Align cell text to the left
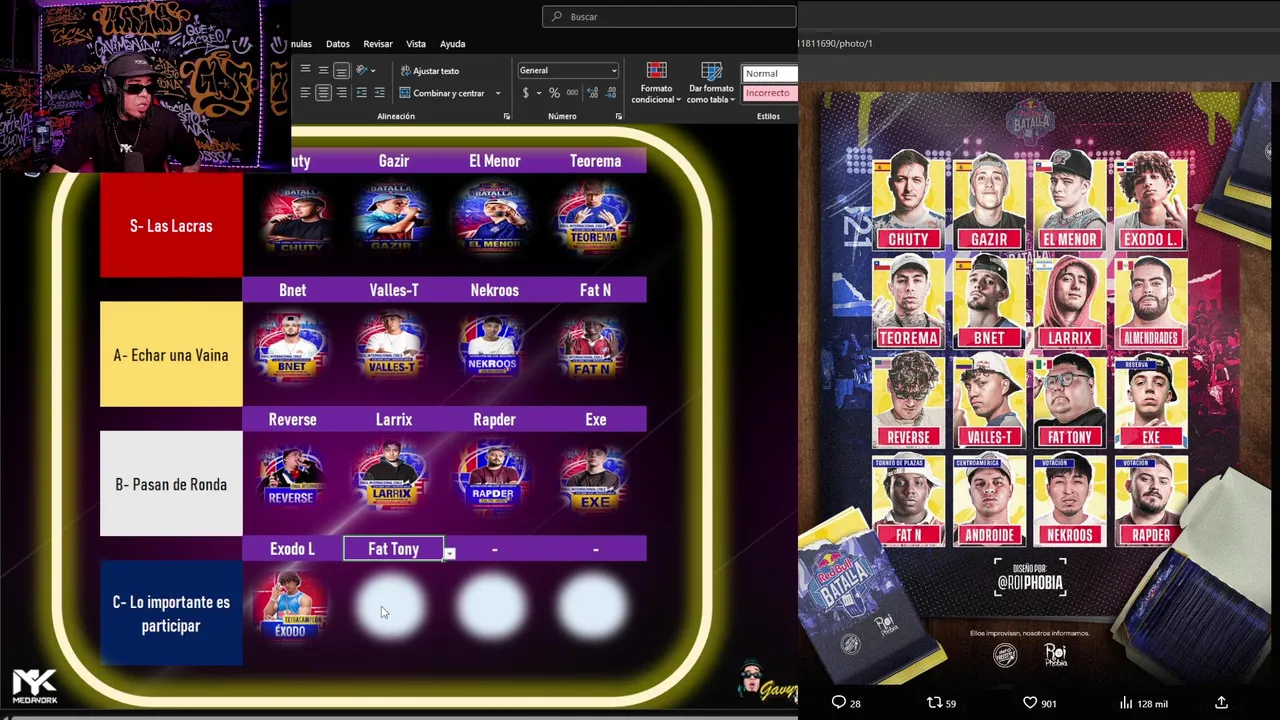Viewport: 1280px width, 720px height. coord(305,92)
